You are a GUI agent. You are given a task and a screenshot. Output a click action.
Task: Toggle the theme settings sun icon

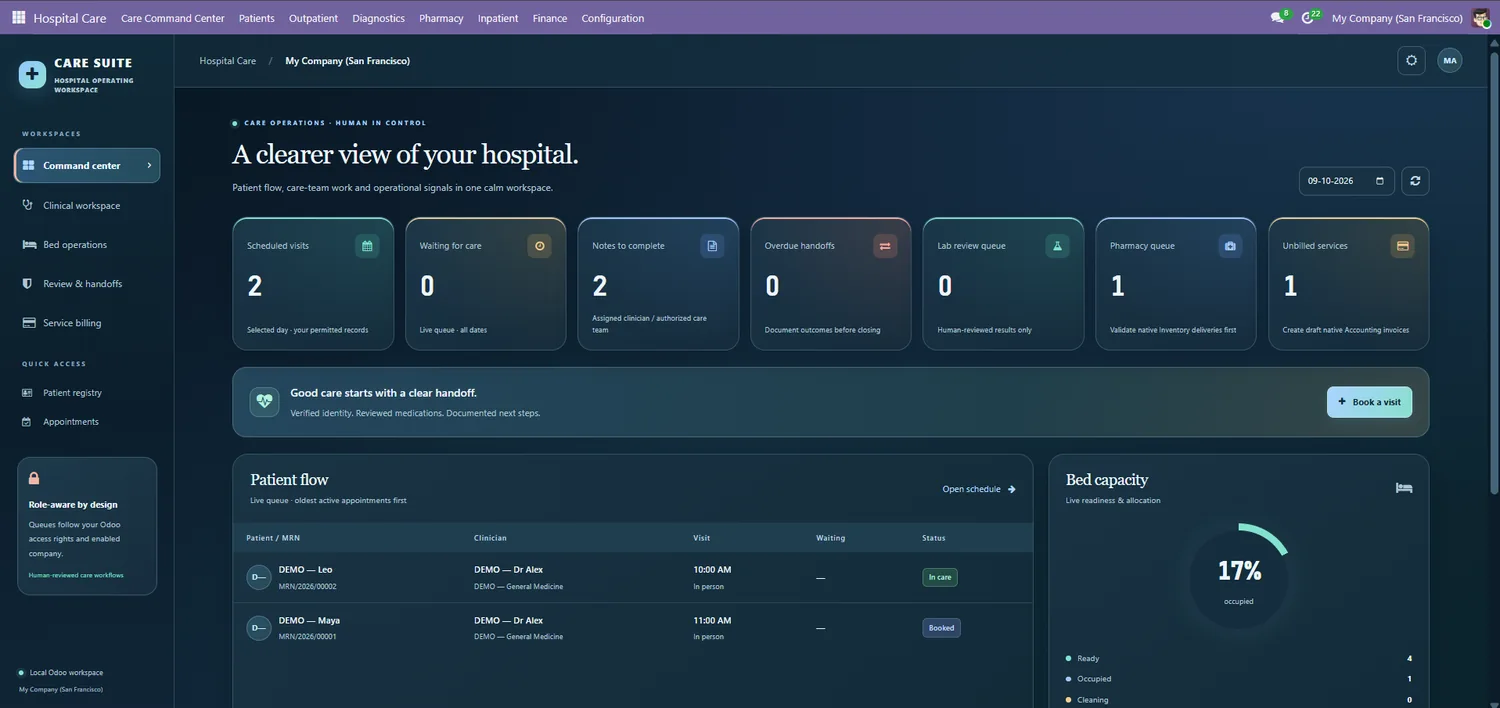click(1411, 60)
